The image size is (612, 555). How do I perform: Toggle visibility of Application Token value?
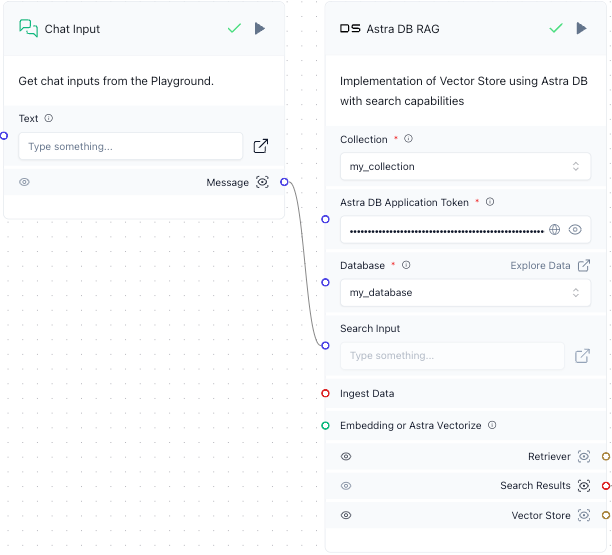tap(575, 229)
